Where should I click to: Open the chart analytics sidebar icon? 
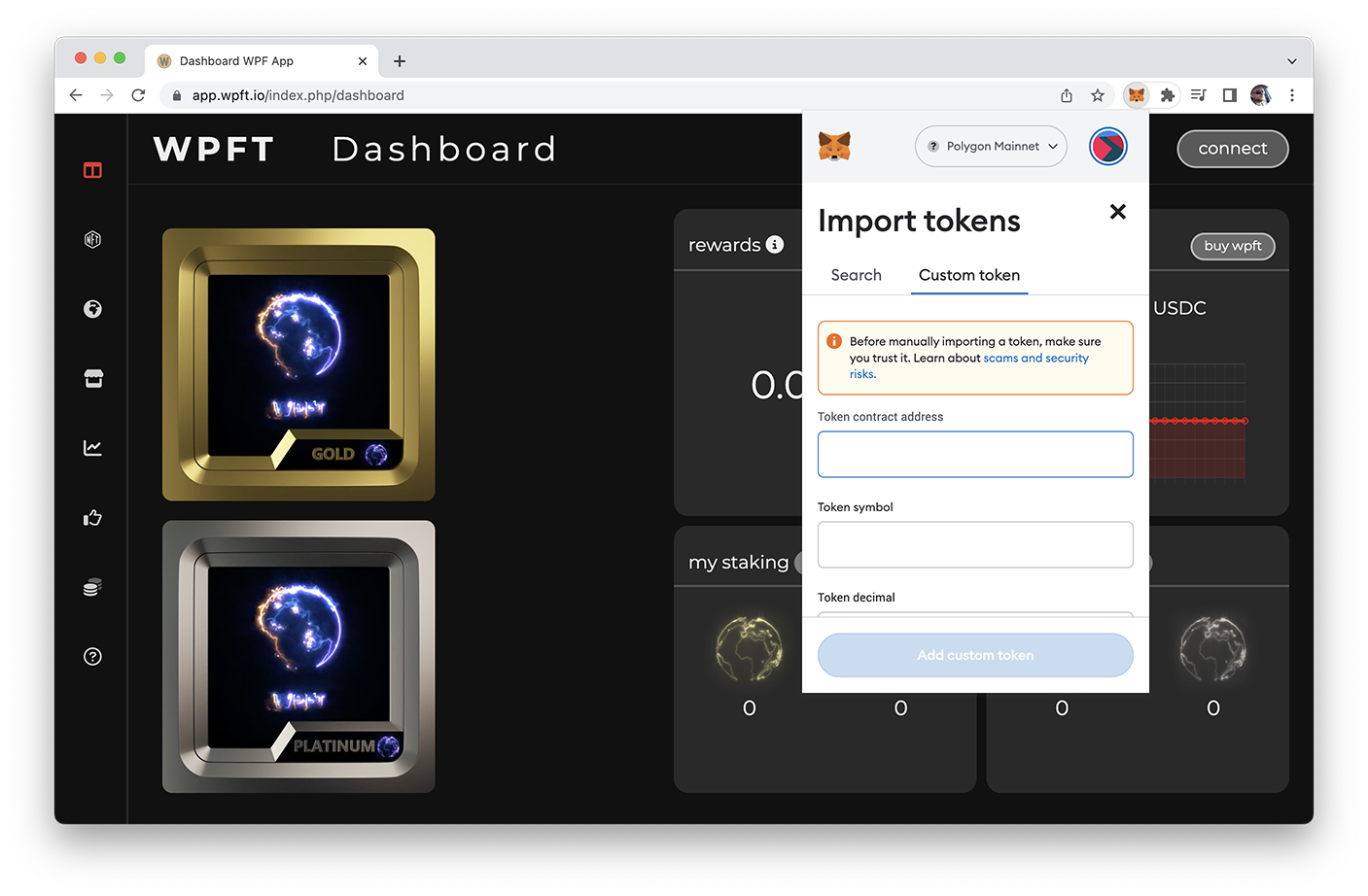click(92, 448)
